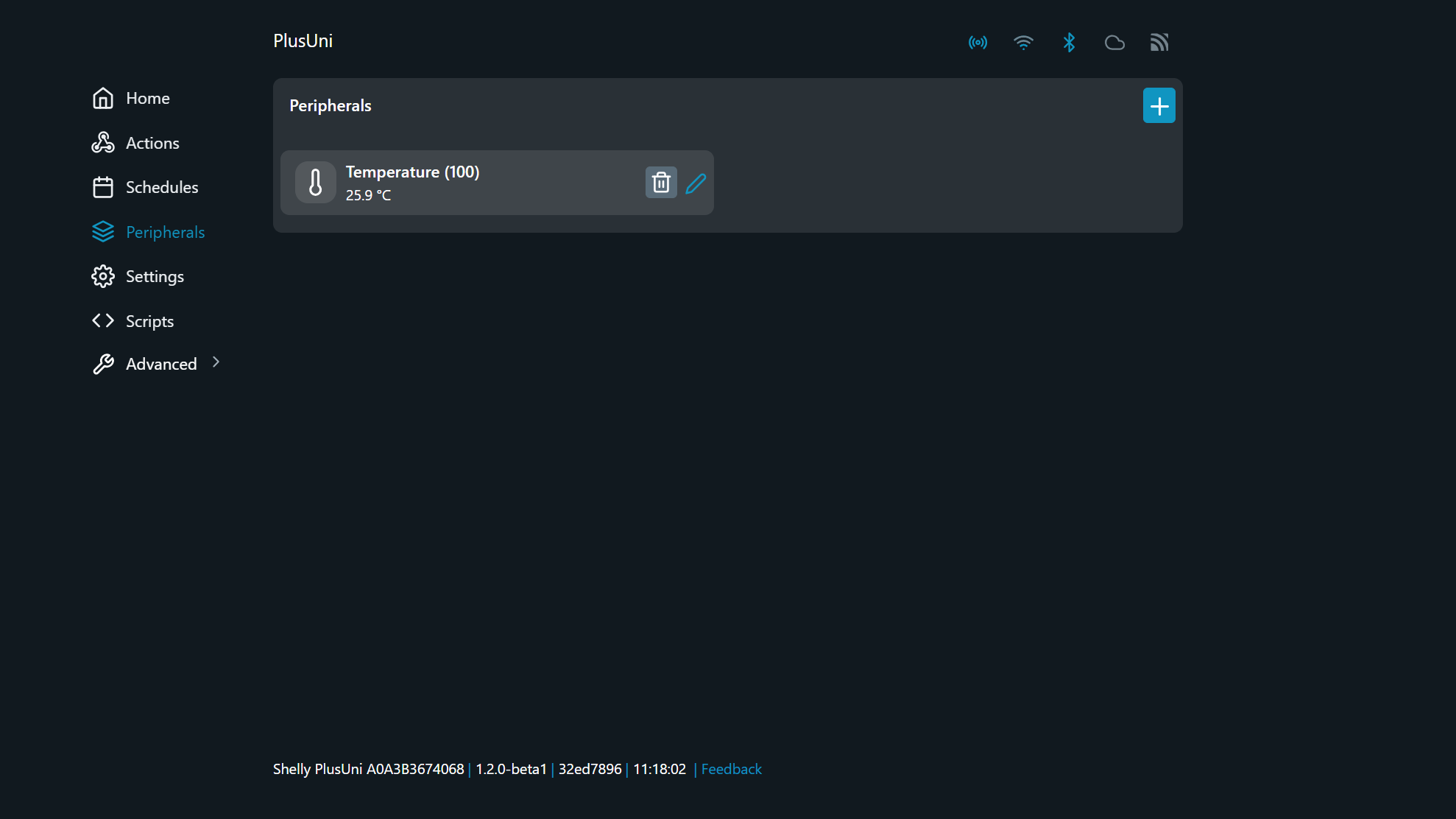
Task: Open the Peripherals section via its layers icon
Action: [x=103, y=231]
